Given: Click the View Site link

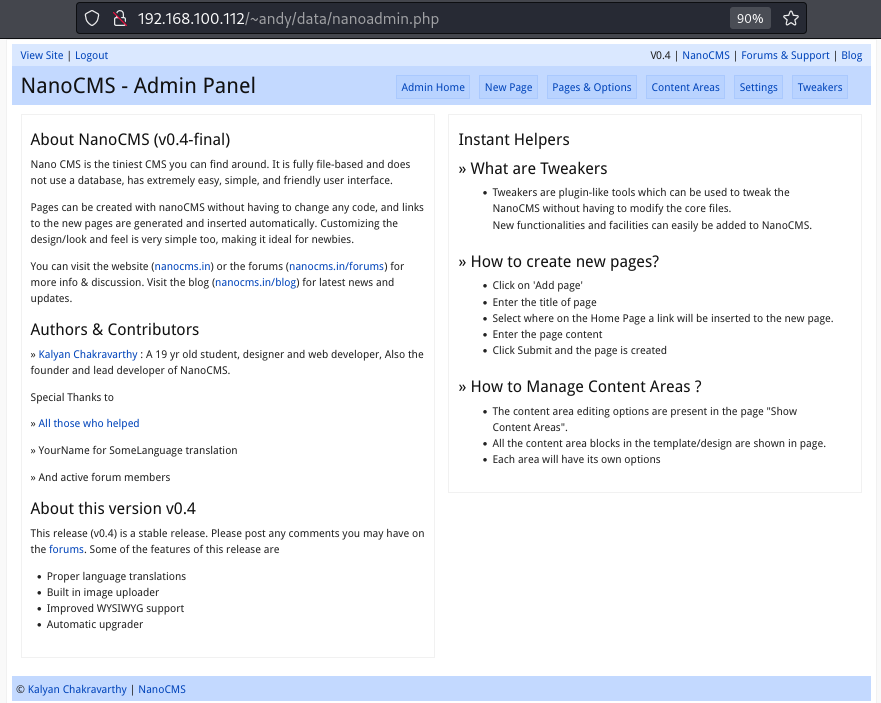Looking at the screenshot, I should coord(42,55).
